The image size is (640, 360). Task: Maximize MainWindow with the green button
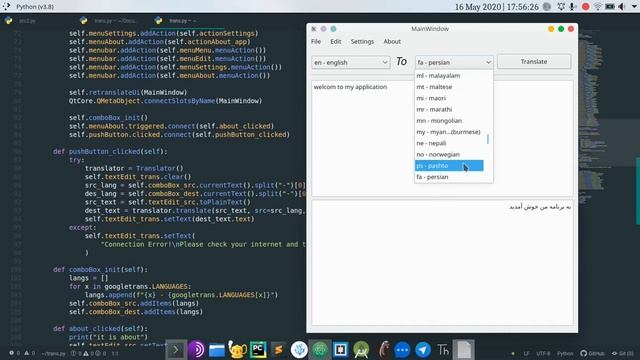point(561,29)
